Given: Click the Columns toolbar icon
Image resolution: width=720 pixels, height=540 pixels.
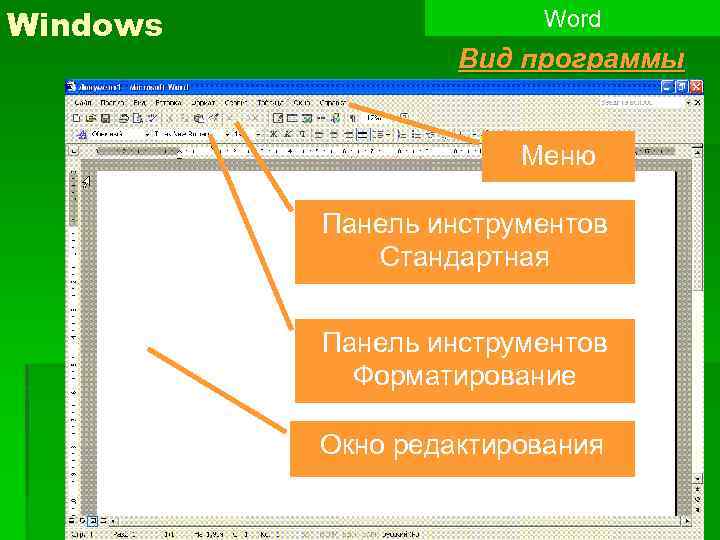Looking at the screenshot, I should coord(321,118).
